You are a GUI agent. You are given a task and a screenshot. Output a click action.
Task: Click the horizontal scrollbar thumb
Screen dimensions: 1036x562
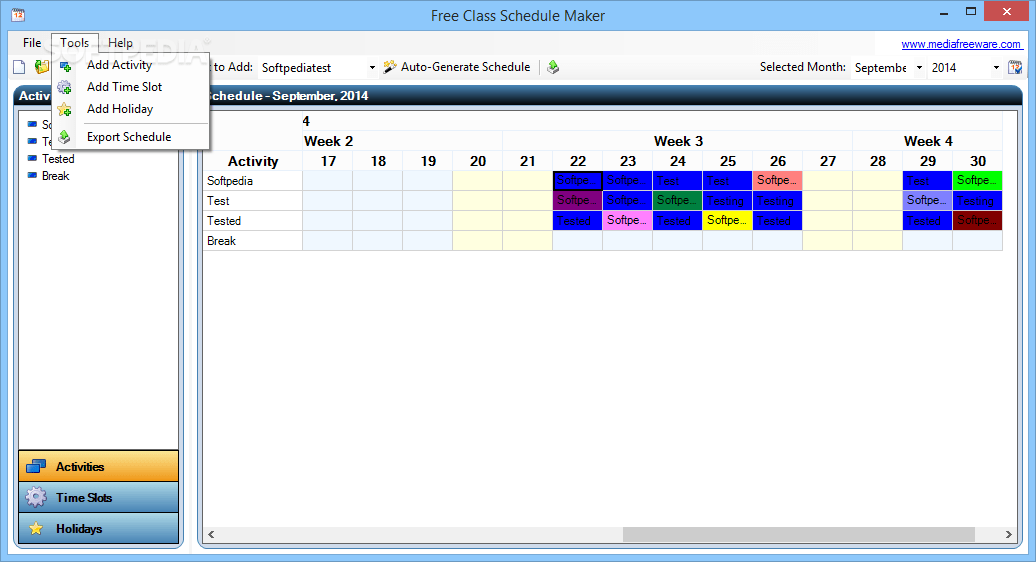(x=799, y=534)
